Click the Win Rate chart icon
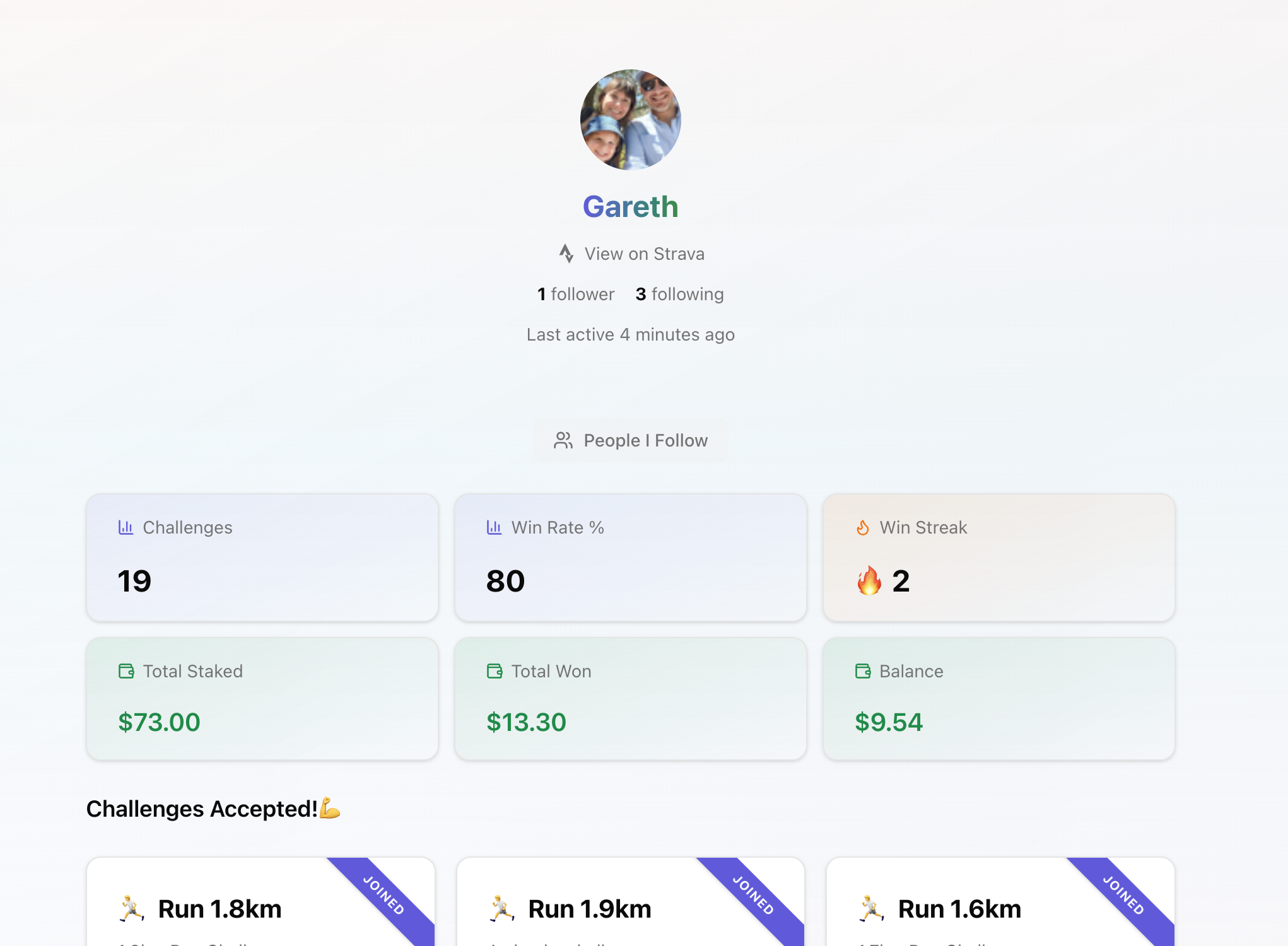Screen dimensions: 1288x946 coord(494,527)
